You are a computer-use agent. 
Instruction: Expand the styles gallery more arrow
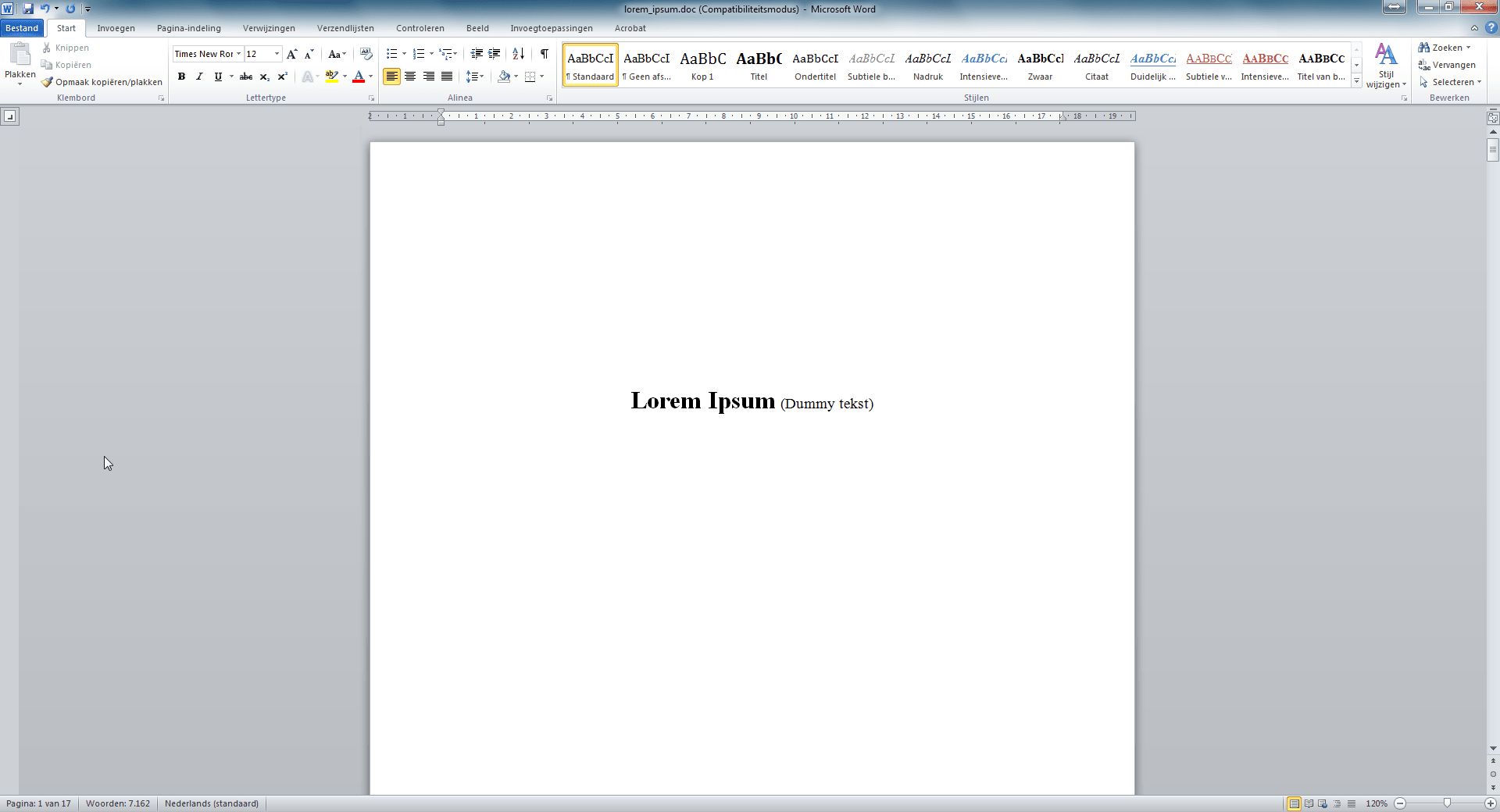1357,80
